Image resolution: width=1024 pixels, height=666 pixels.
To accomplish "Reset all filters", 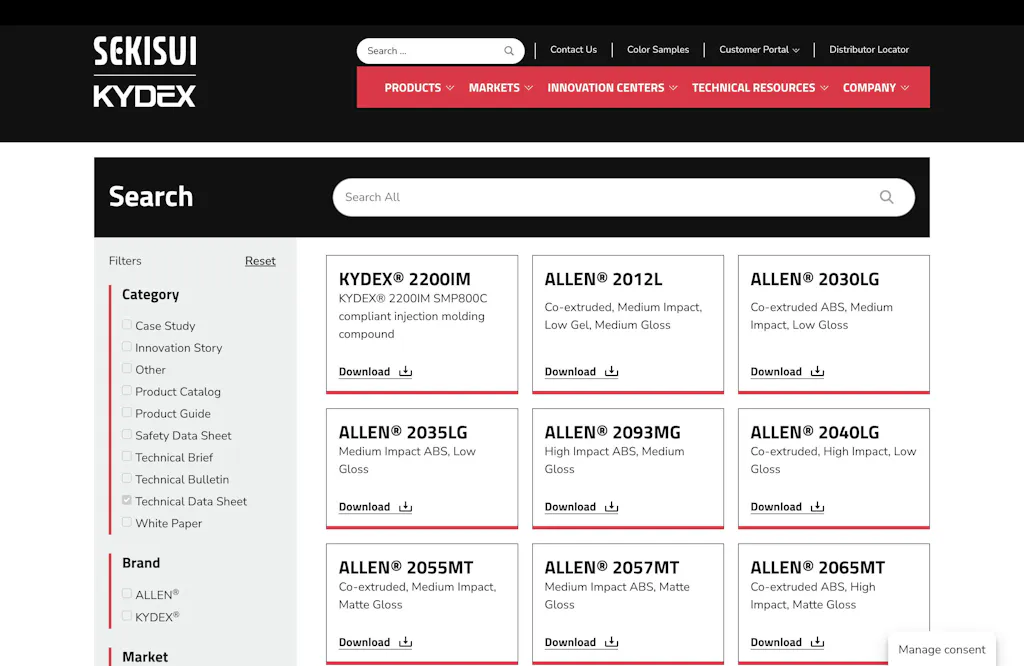I will tap(260, 261).
